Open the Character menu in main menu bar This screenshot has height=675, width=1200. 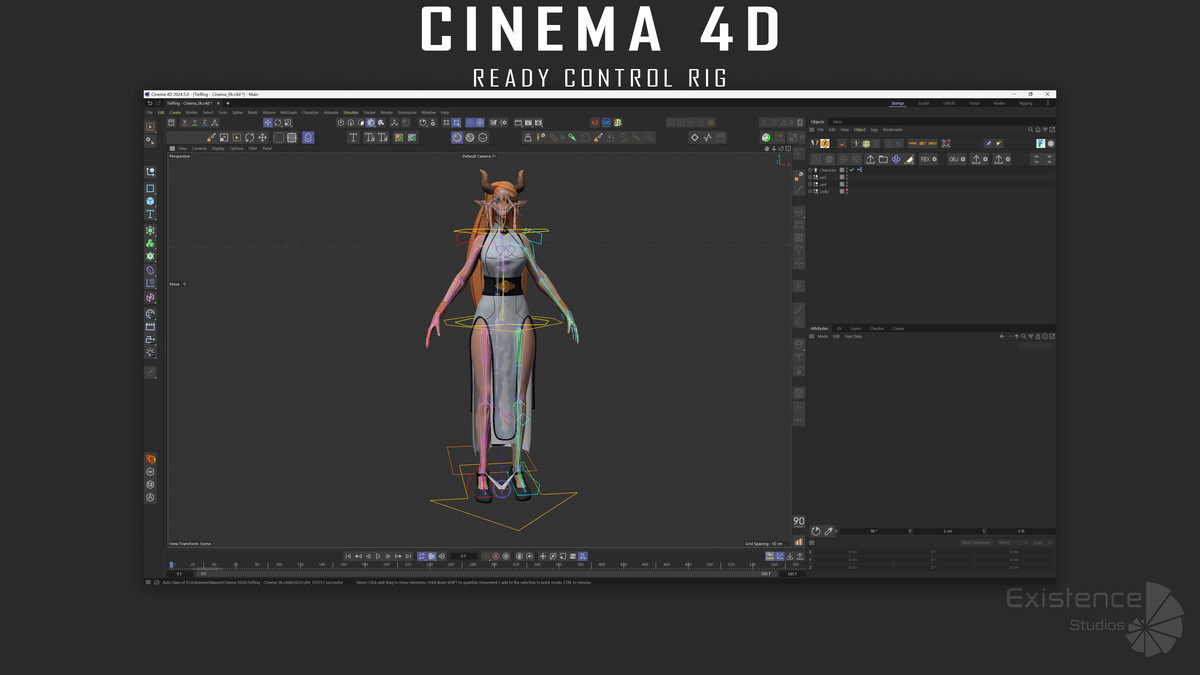pyautogui.click(x=310, y=112)
